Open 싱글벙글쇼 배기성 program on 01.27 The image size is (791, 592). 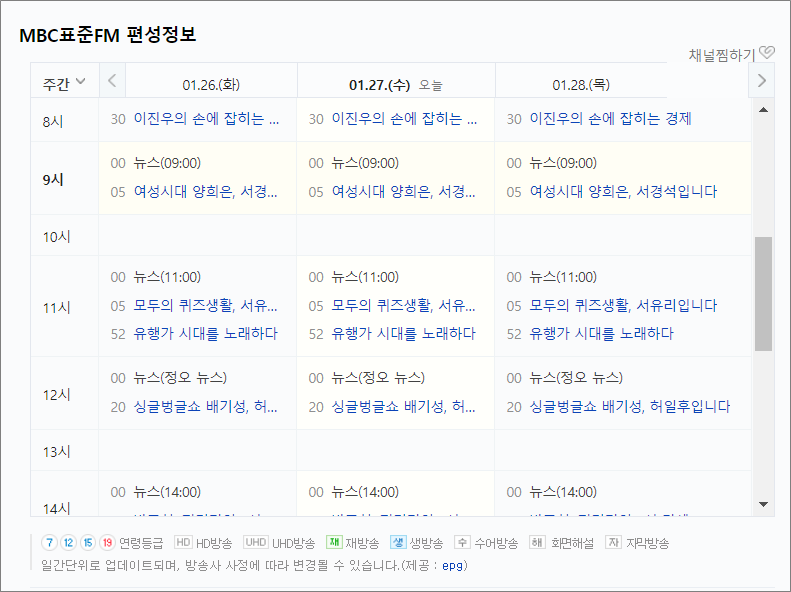[404, 407]
